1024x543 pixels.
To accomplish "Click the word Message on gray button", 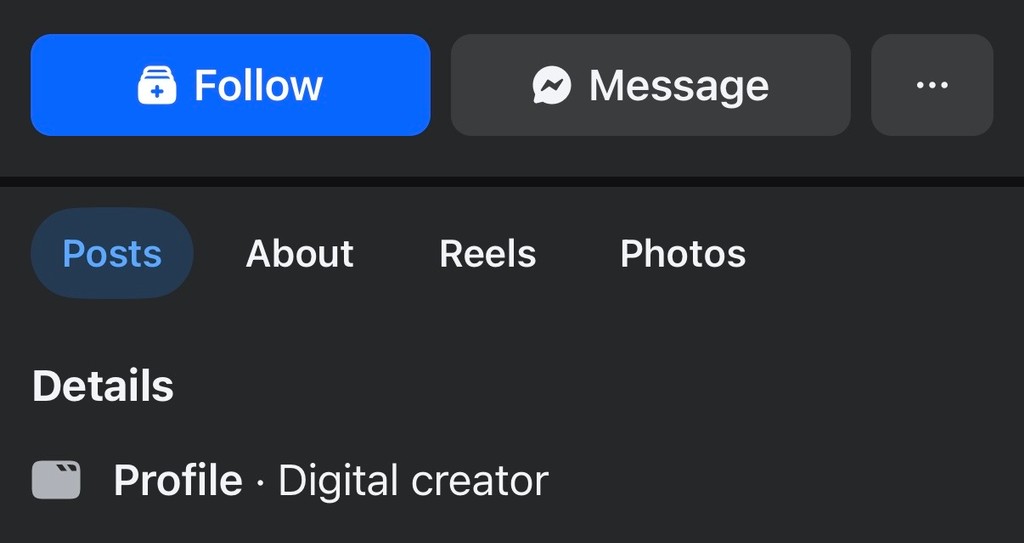I will pyautogui.click(x=679, y=86).
